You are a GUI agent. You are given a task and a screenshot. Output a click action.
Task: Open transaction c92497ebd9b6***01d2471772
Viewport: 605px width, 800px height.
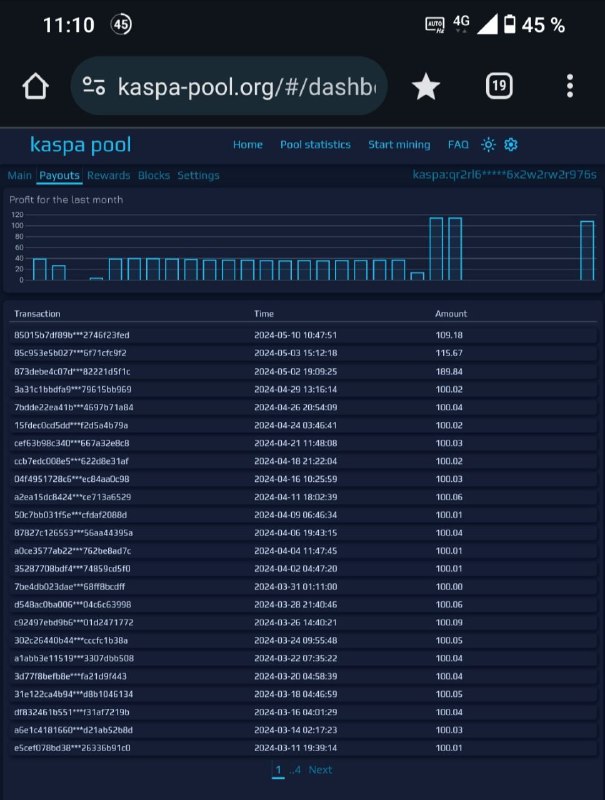[x=73, y=622]
